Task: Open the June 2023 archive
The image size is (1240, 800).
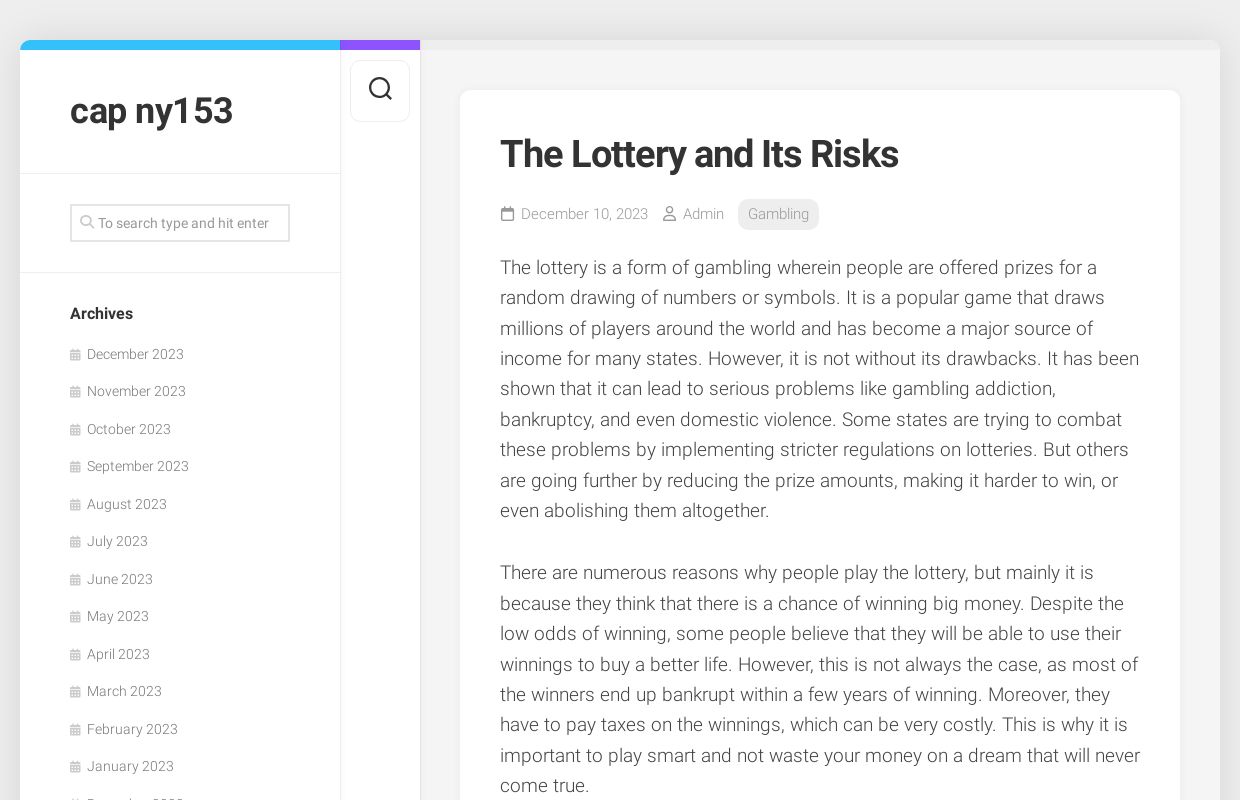Action: (120, 579)
